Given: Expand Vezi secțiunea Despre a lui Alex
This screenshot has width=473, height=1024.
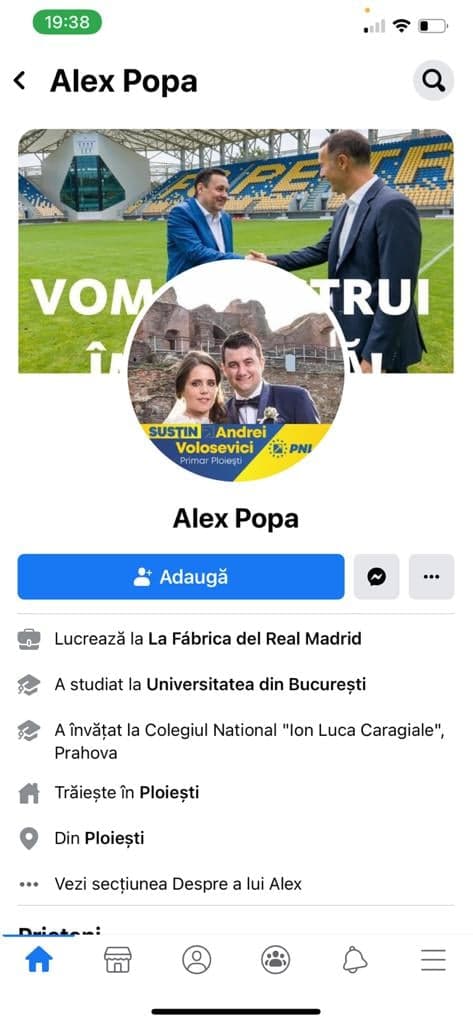Looking at the screenshot, I should pos(178,884).
